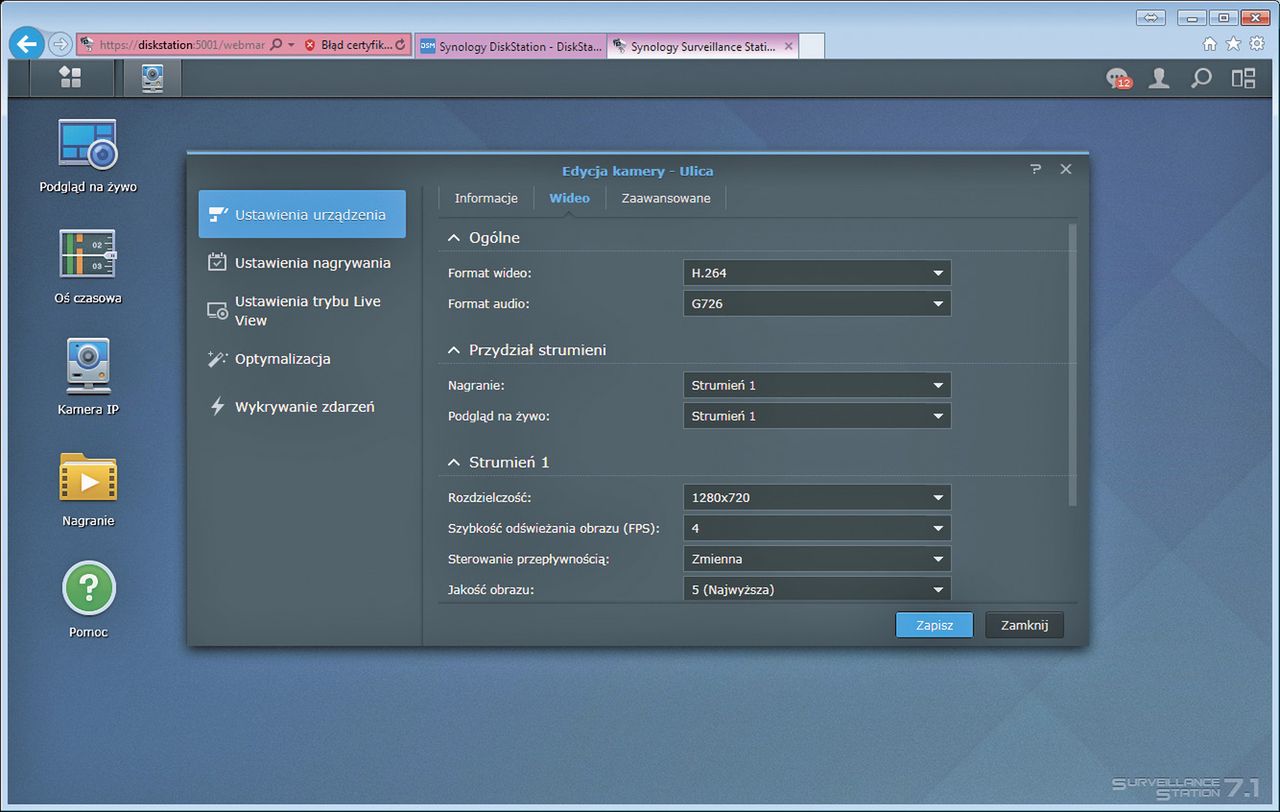Screen dimensions: 1280x812
Task: Click the diskstation URL address field
Action: point(182,45)
